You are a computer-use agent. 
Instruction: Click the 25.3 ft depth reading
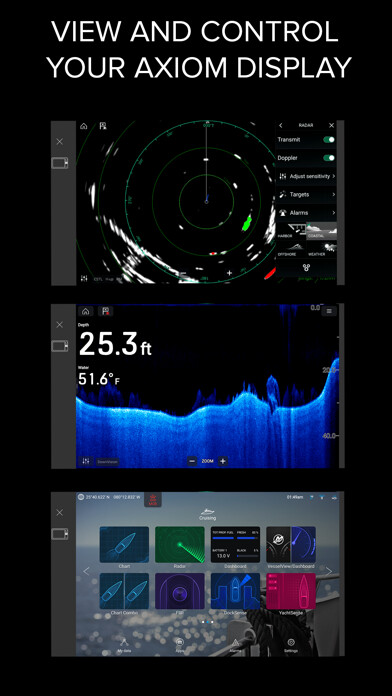pyautogui.click(x=115, y=344)
